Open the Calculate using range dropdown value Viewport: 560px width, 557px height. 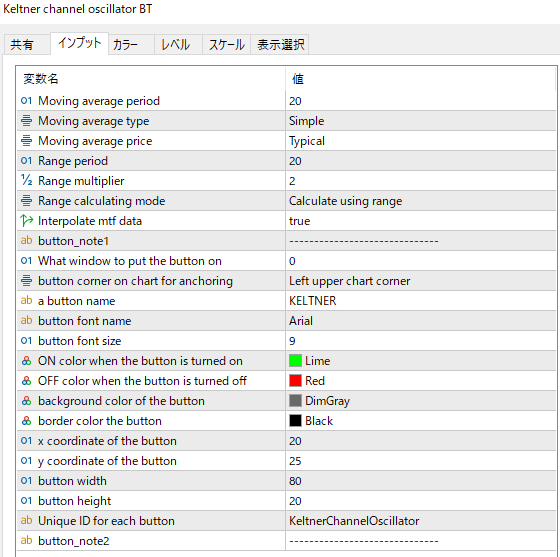420,201
